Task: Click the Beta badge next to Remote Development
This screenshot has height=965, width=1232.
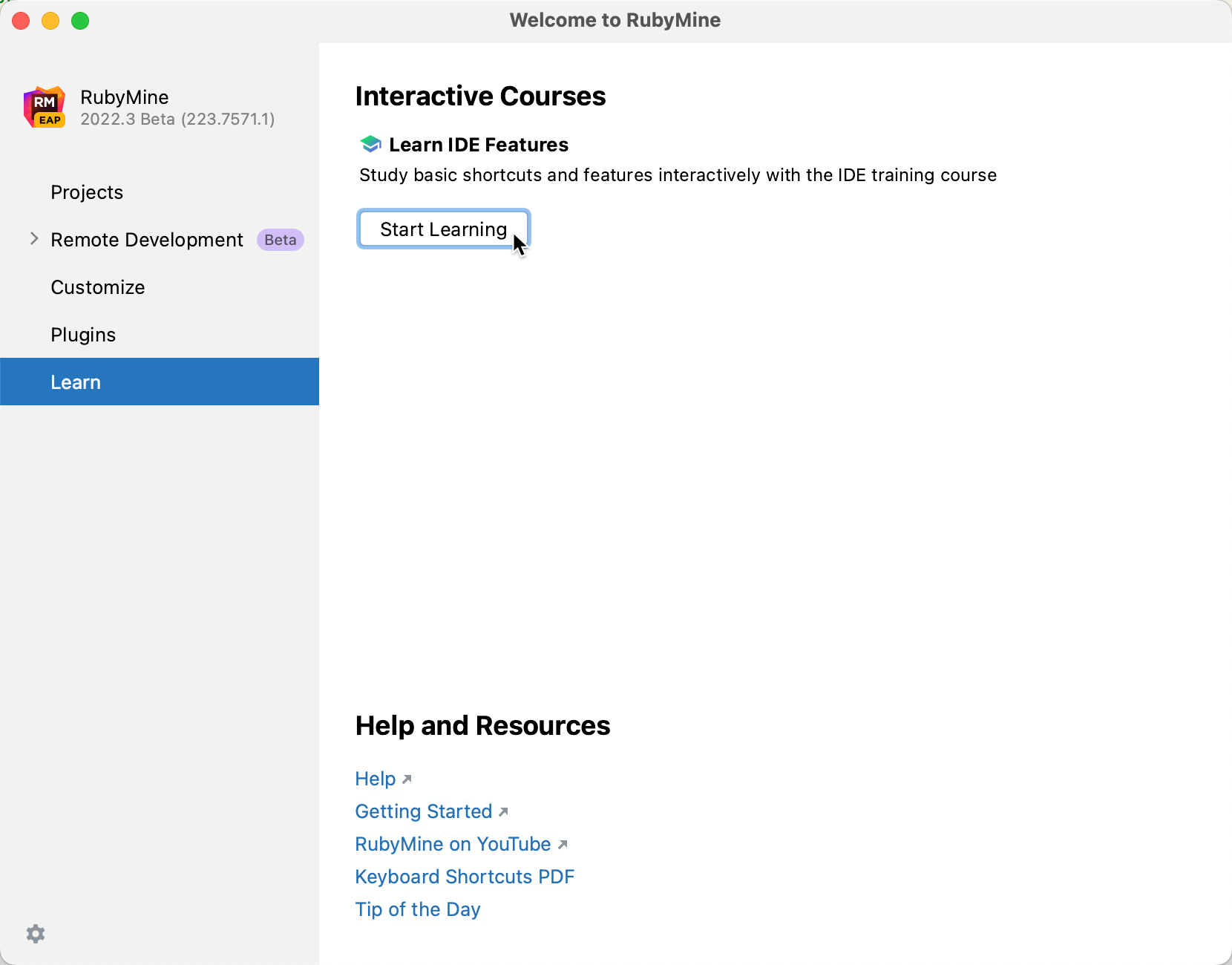Action: (280, 240)
